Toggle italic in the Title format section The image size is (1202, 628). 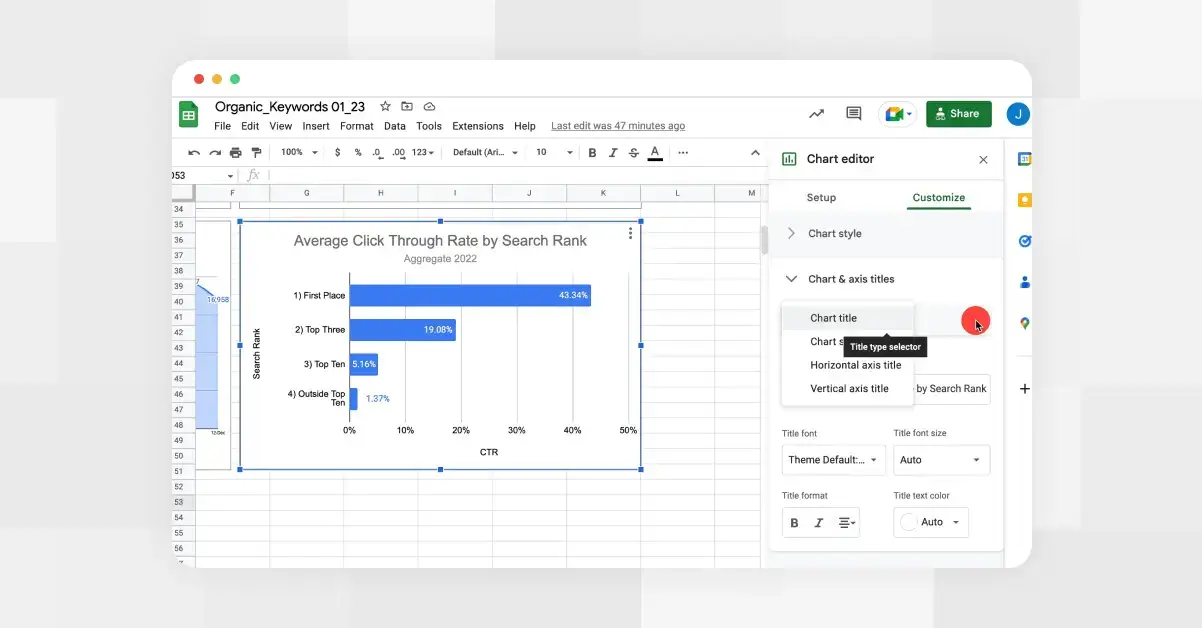click(818, 522)
